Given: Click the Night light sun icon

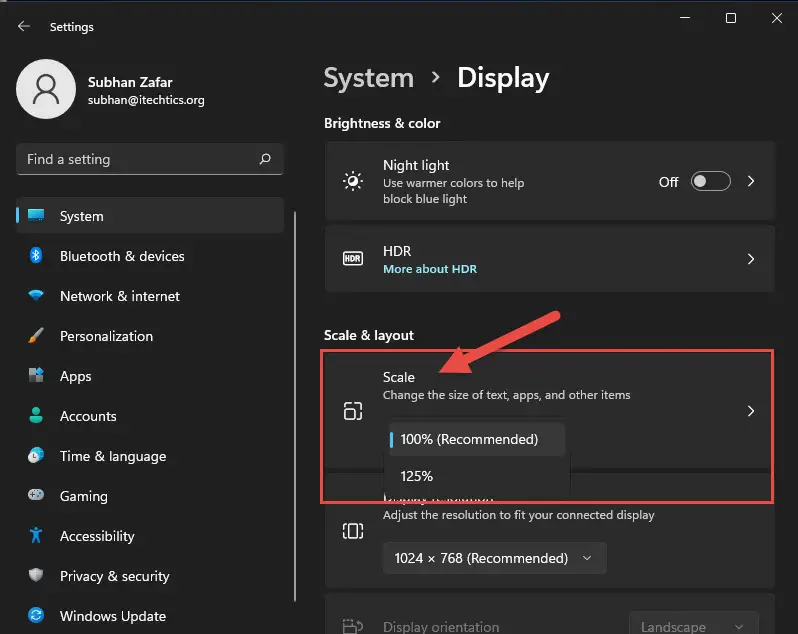Looking at the screenshot, I should tap(353, 181).
